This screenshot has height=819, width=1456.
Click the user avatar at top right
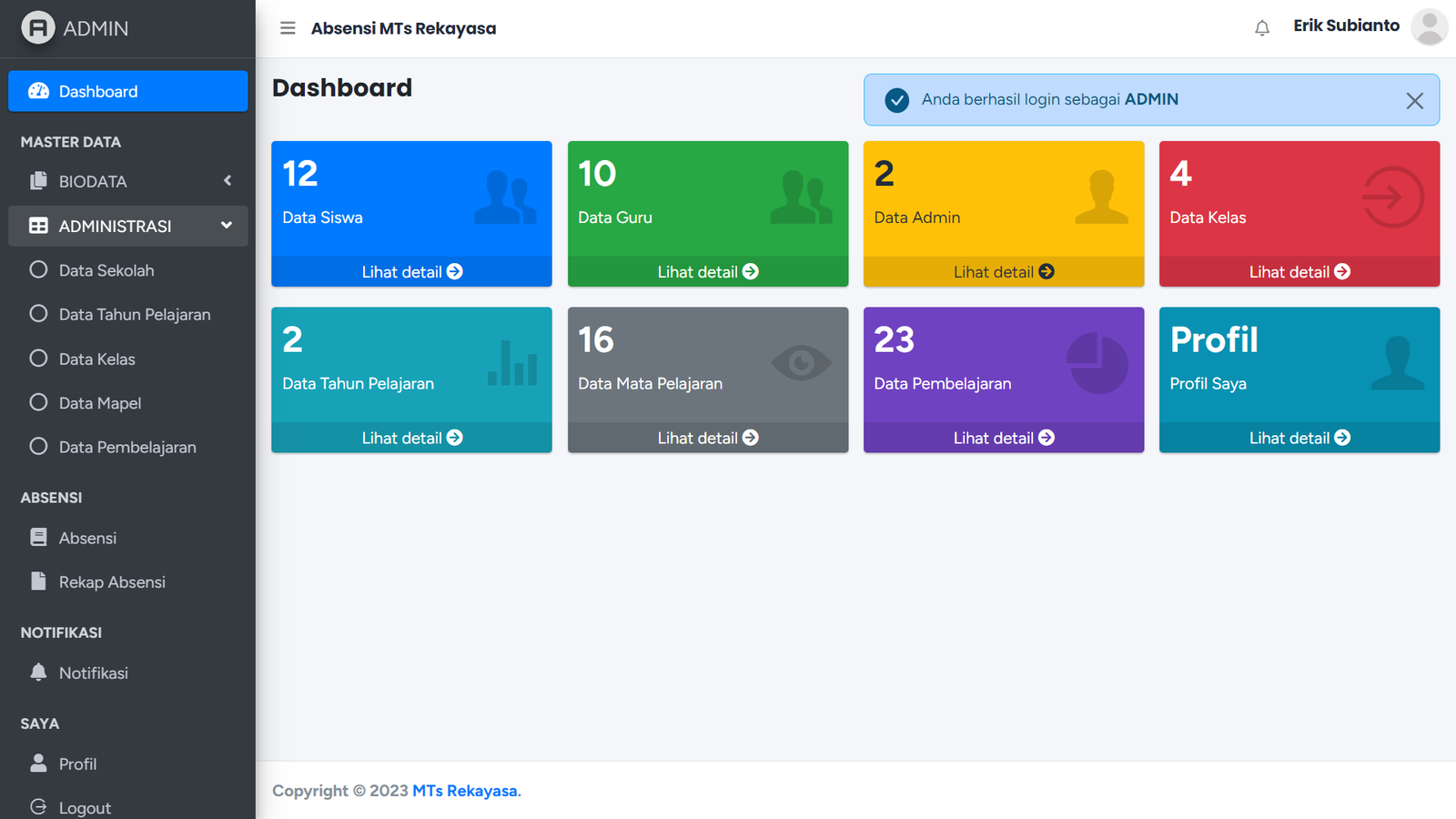pos(1429,27)
